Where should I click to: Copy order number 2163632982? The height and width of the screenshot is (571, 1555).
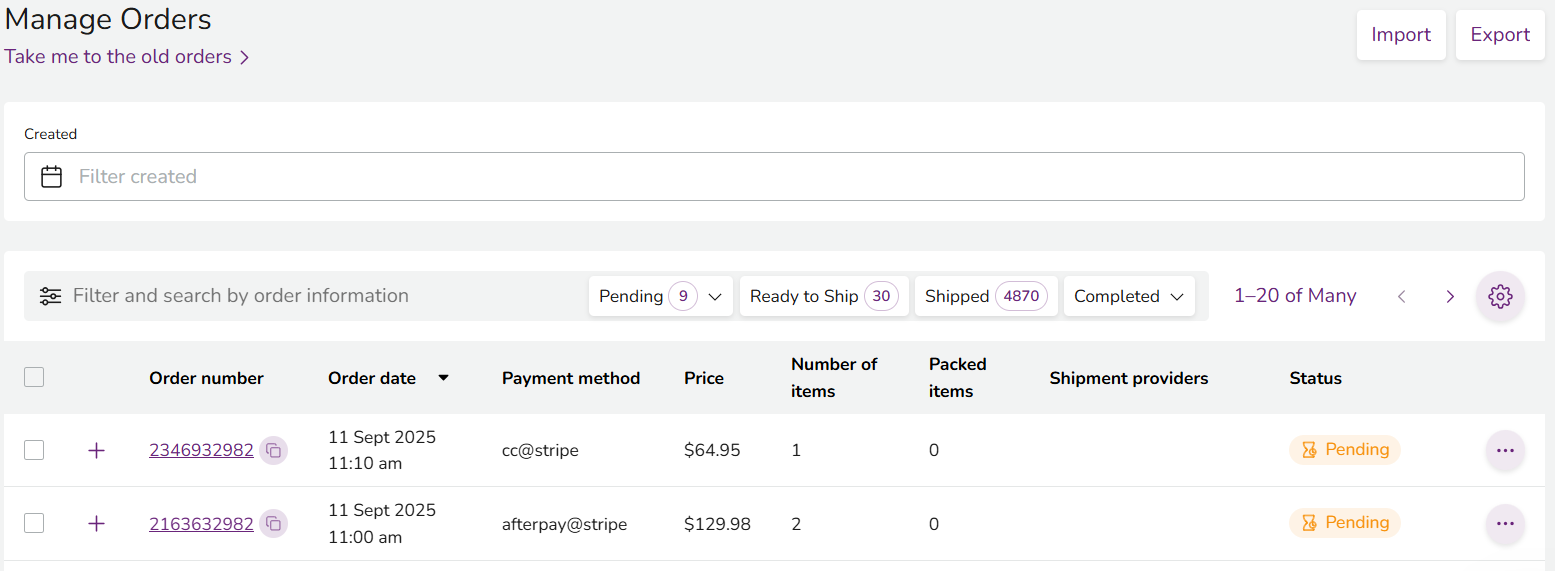click(273, 524)
